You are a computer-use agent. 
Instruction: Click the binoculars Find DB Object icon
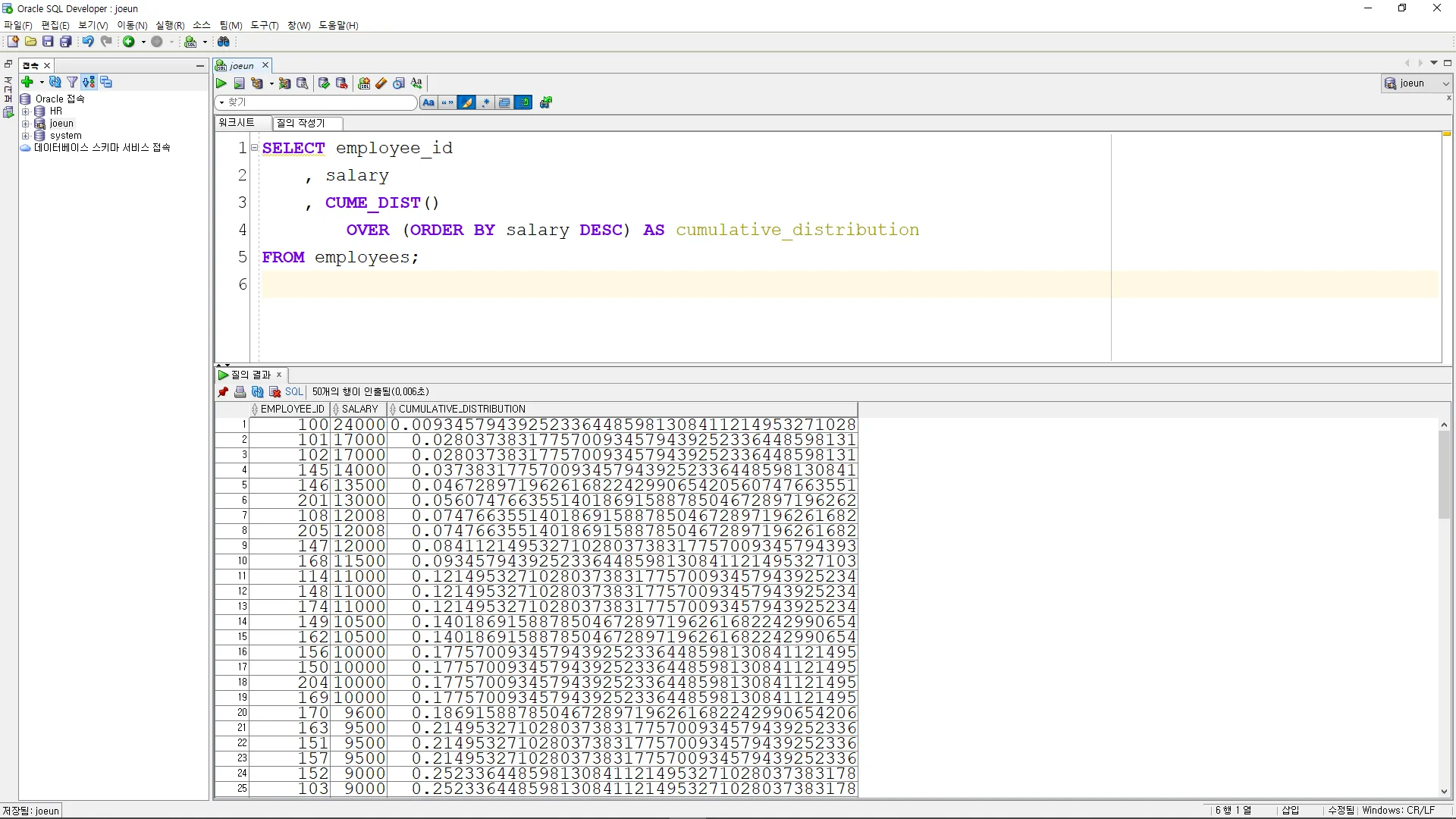click(x=224, y=42)
